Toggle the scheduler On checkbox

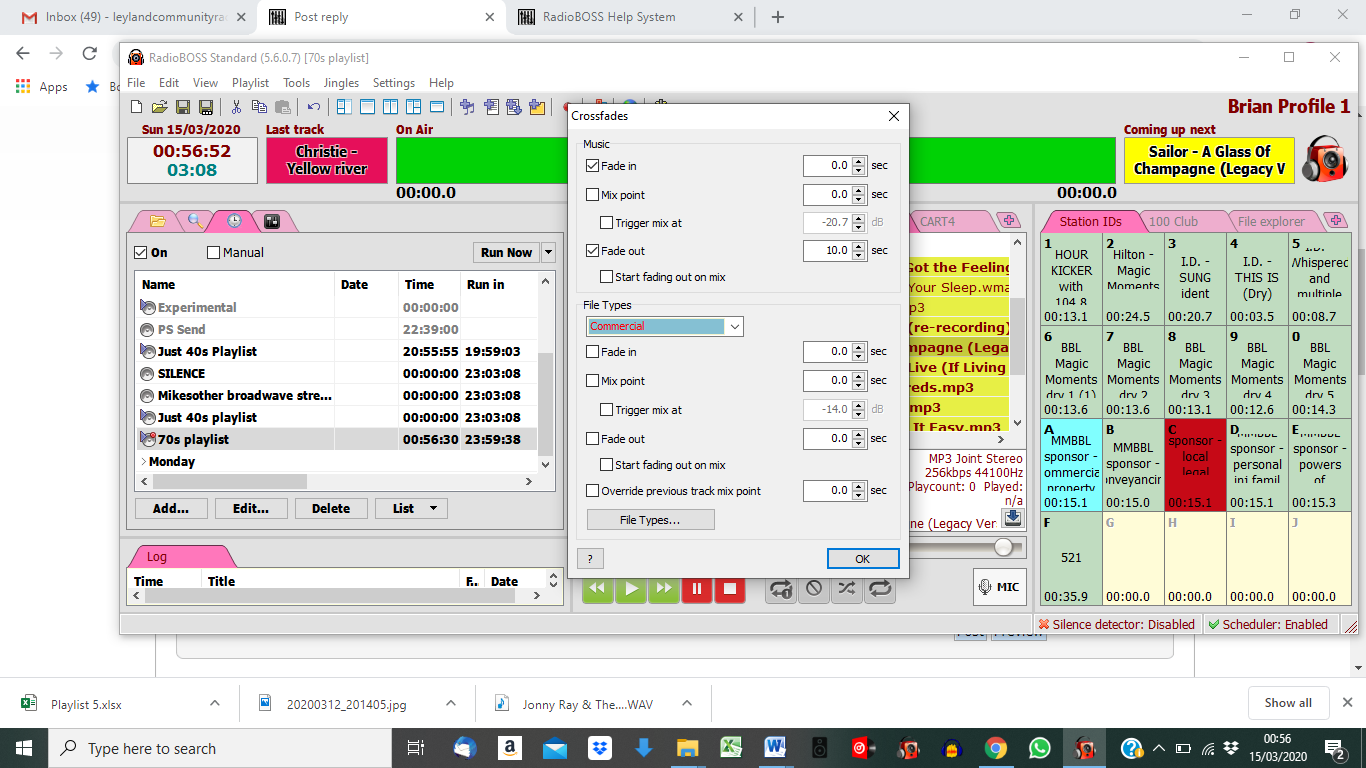pos(141,253)
